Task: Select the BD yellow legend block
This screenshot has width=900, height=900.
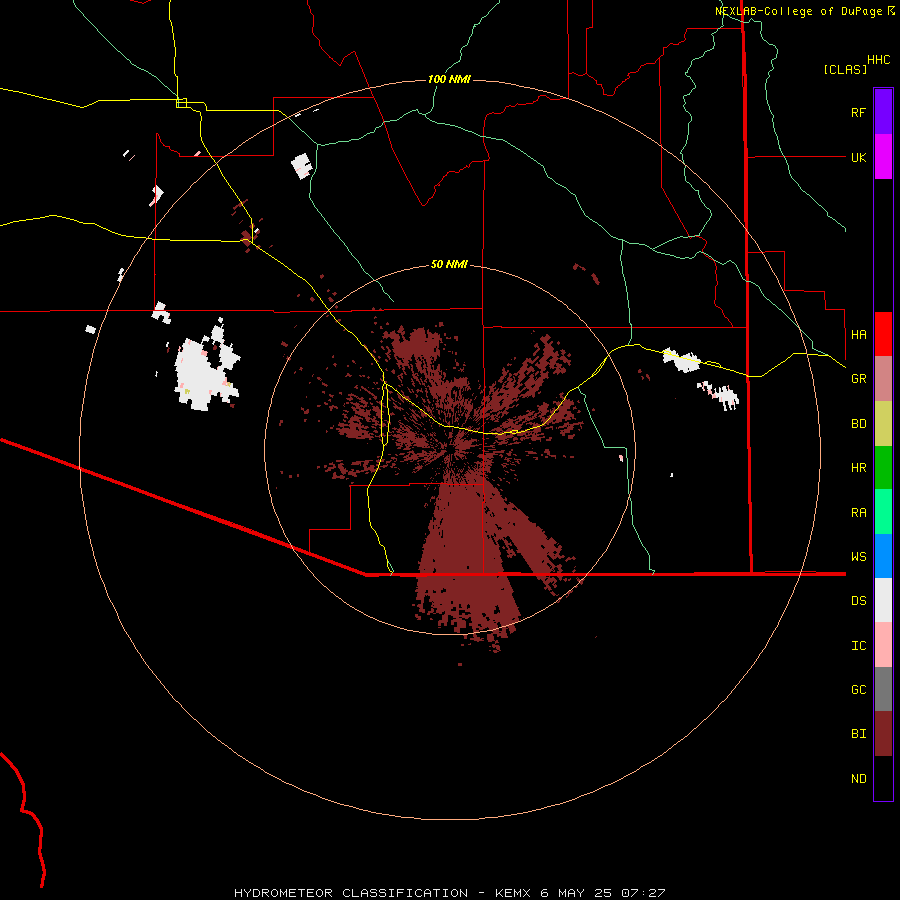Action: 883,423
